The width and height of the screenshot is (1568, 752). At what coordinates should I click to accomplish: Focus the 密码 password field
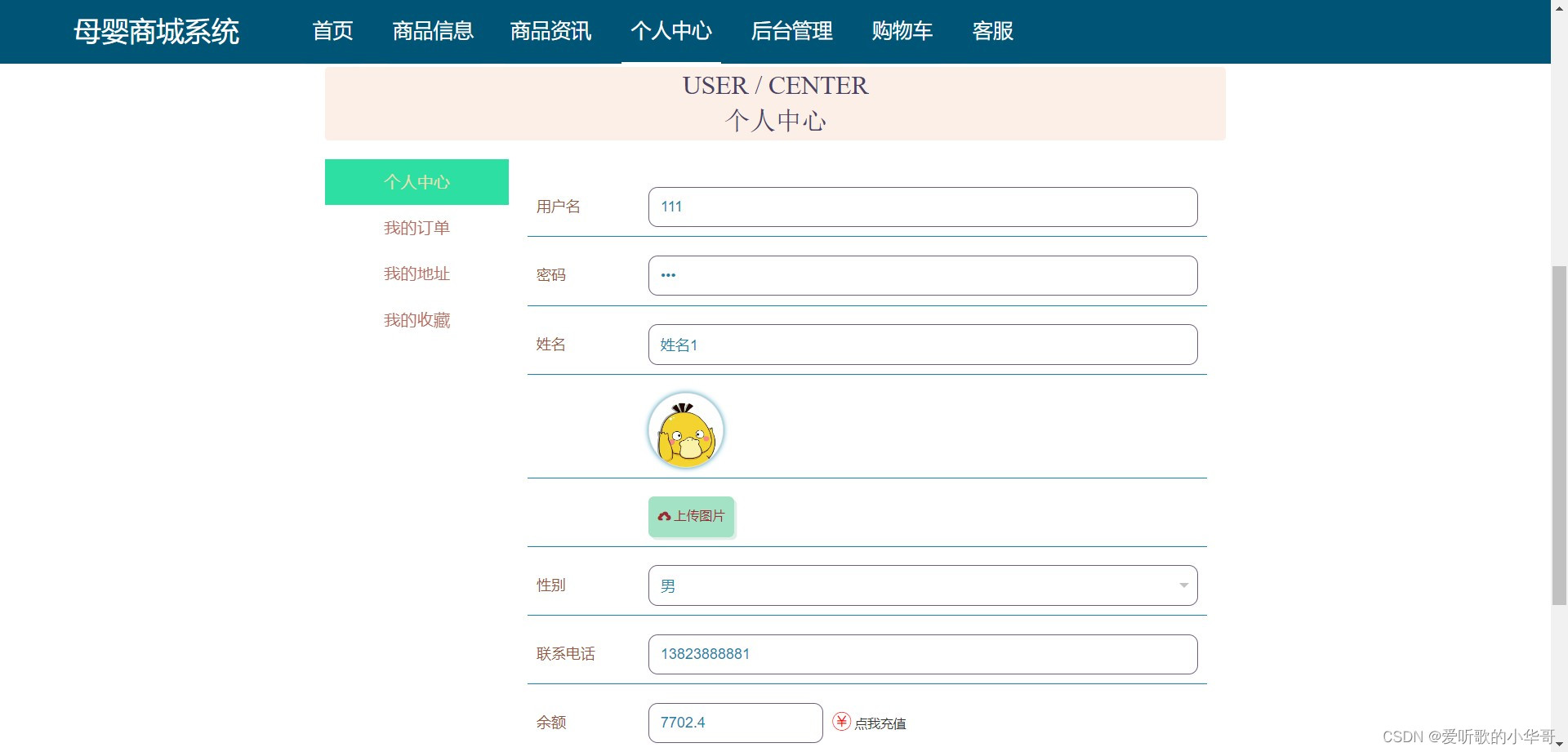point(923,275)
